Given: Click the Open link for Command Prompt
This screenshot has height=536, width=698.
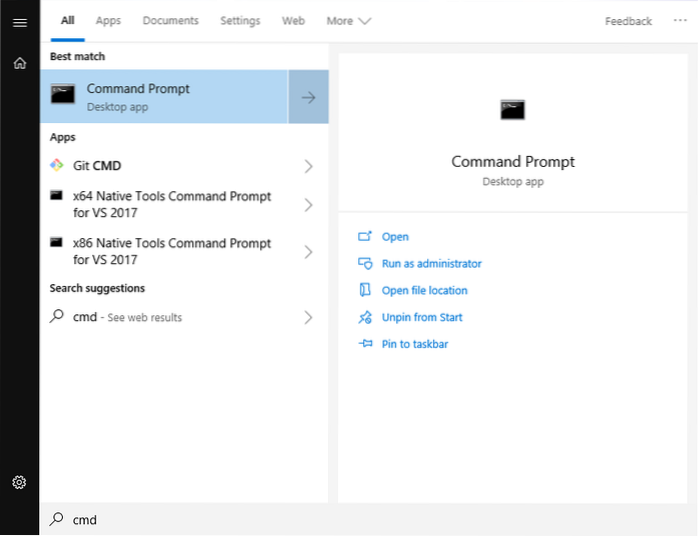Looking at the screenshot, I should click(395, 237).
